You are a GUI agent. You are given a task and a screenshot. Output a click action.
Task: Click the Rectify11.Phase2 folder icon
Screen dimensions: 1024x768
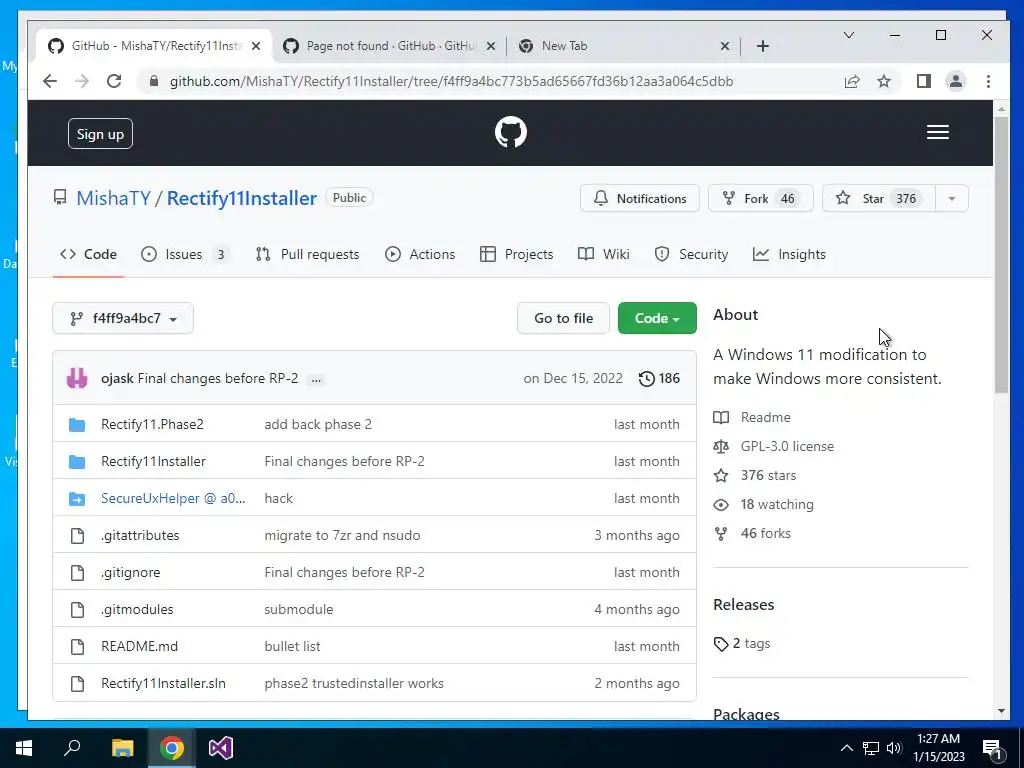point(77,425)
